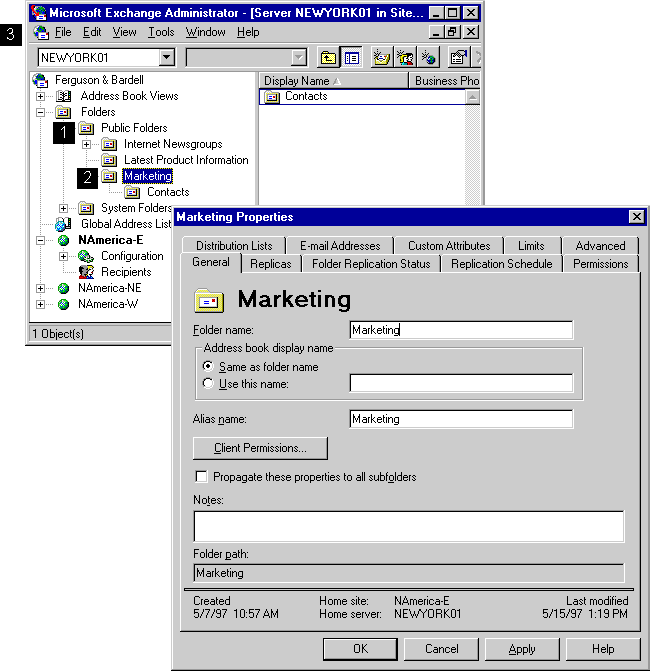Click the New Mailbox toolbar icon
The height and width of the screenshot is (671, 650).
382,57
